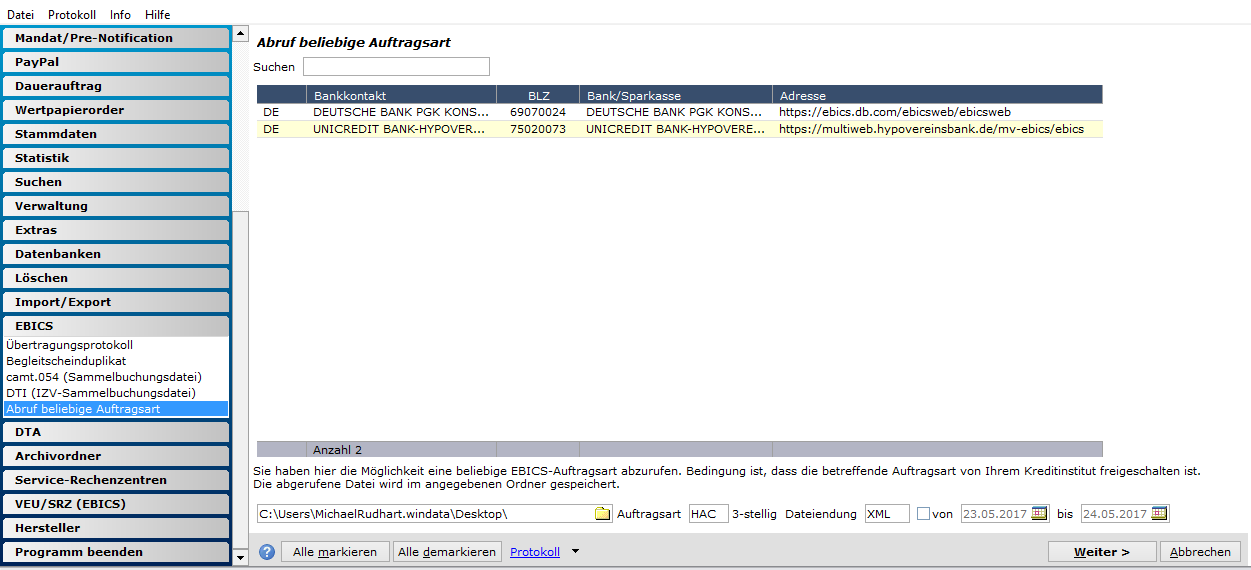Click the Anzahl 2 footer cell

click(x=401, y=450)
